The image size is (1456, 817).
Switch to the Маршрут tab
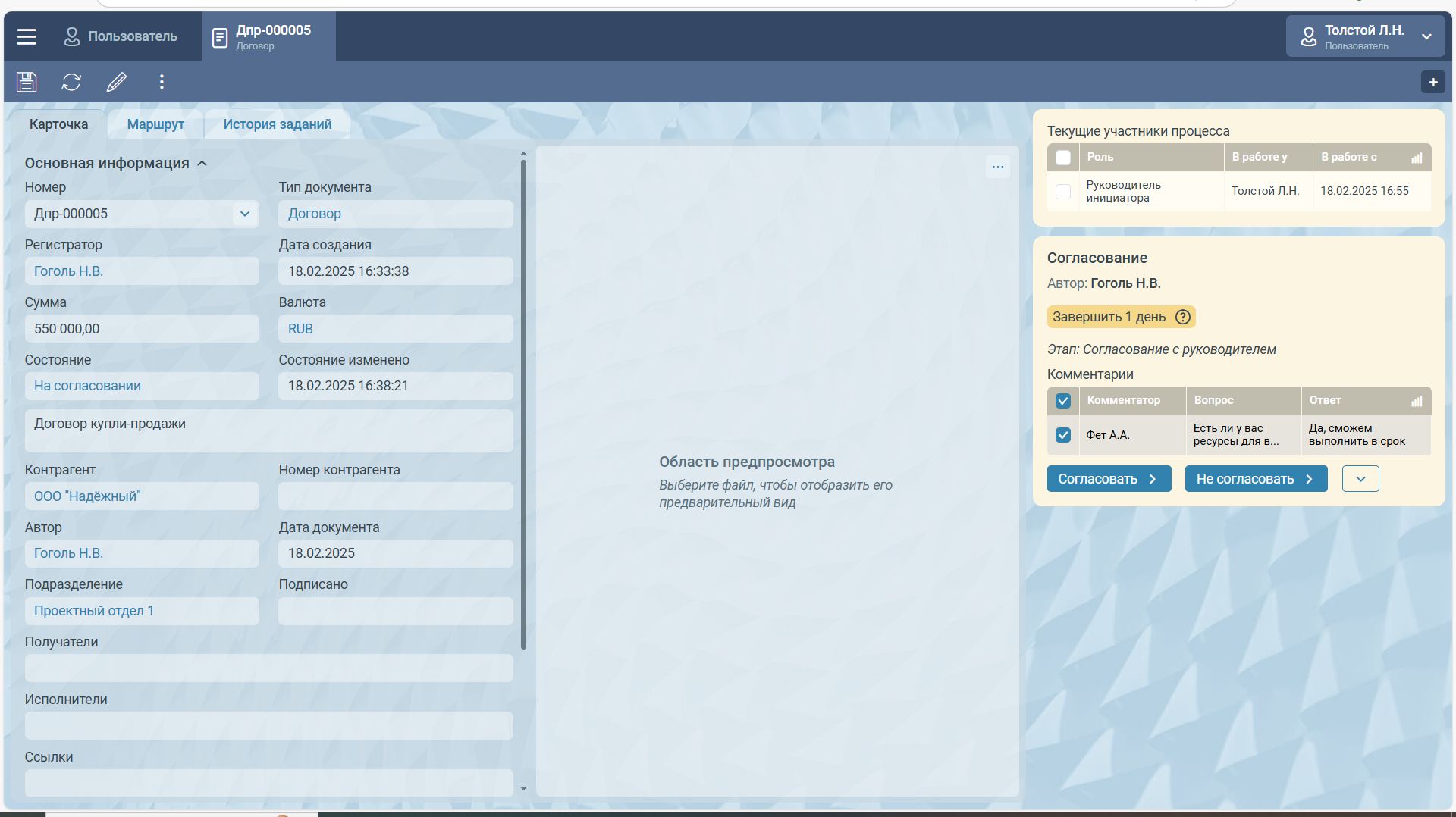point(155,124)
